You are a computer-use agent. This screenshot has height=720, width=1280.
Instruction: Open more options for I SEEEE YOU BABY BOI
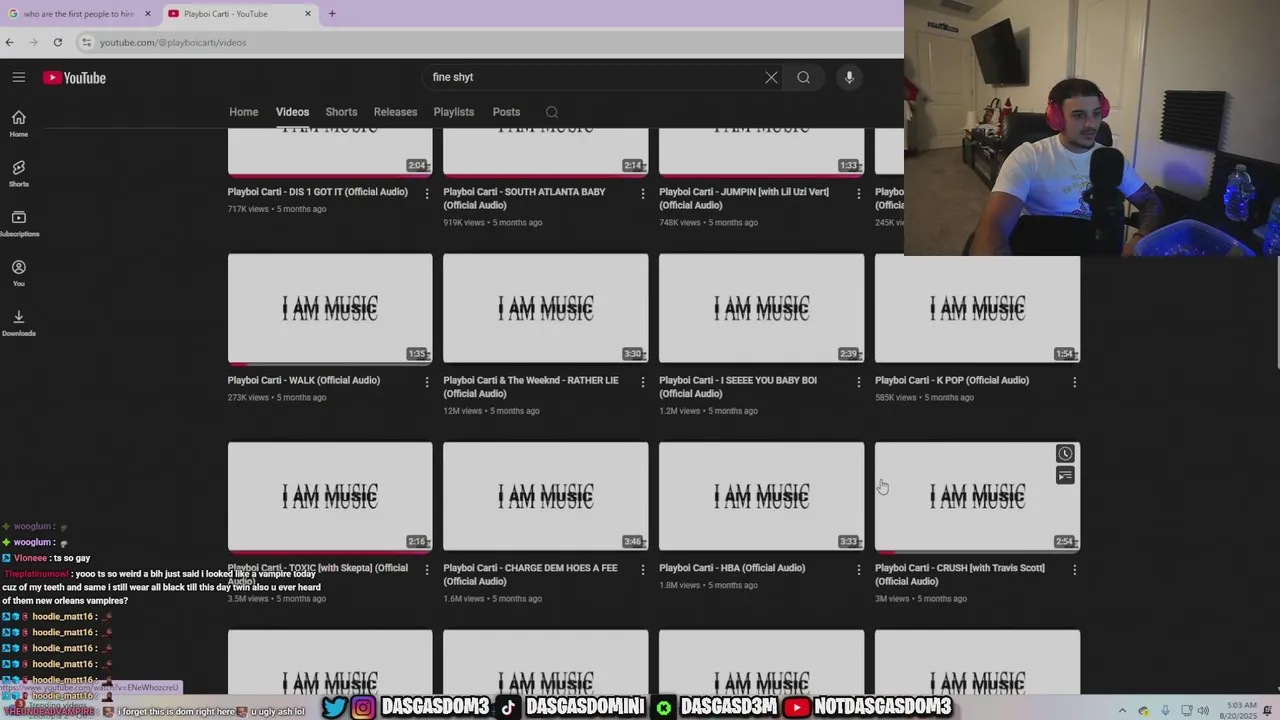pos(858,382)
